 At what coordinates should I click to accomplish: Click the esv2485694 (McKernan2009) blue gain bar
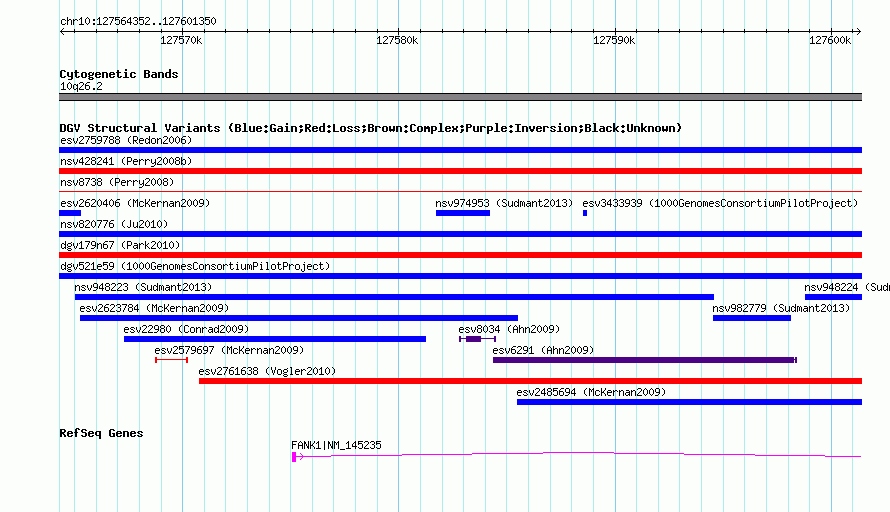689,402
